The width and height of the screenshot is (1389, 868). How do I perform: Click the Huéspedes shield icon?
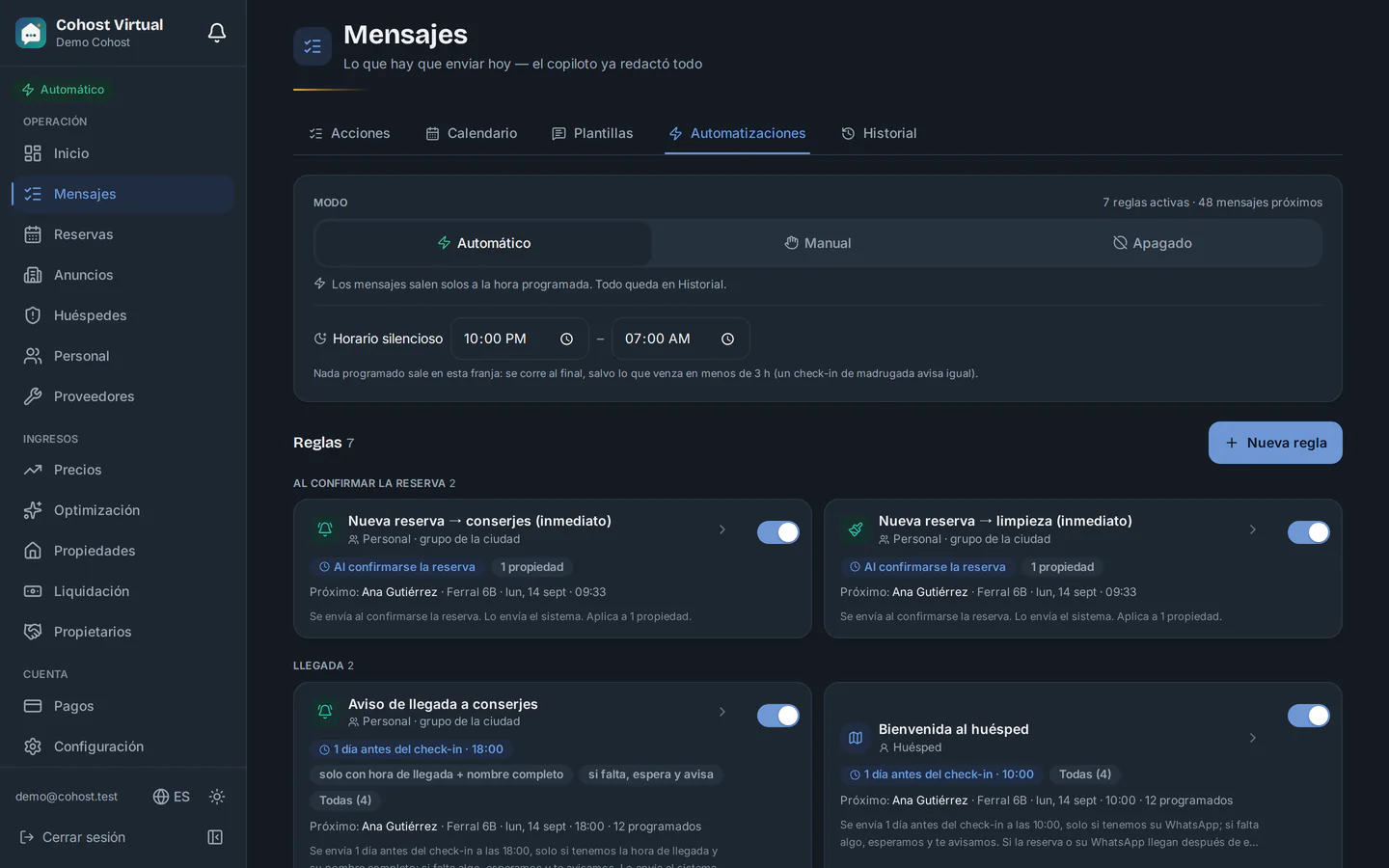click(x=33, y=315)
